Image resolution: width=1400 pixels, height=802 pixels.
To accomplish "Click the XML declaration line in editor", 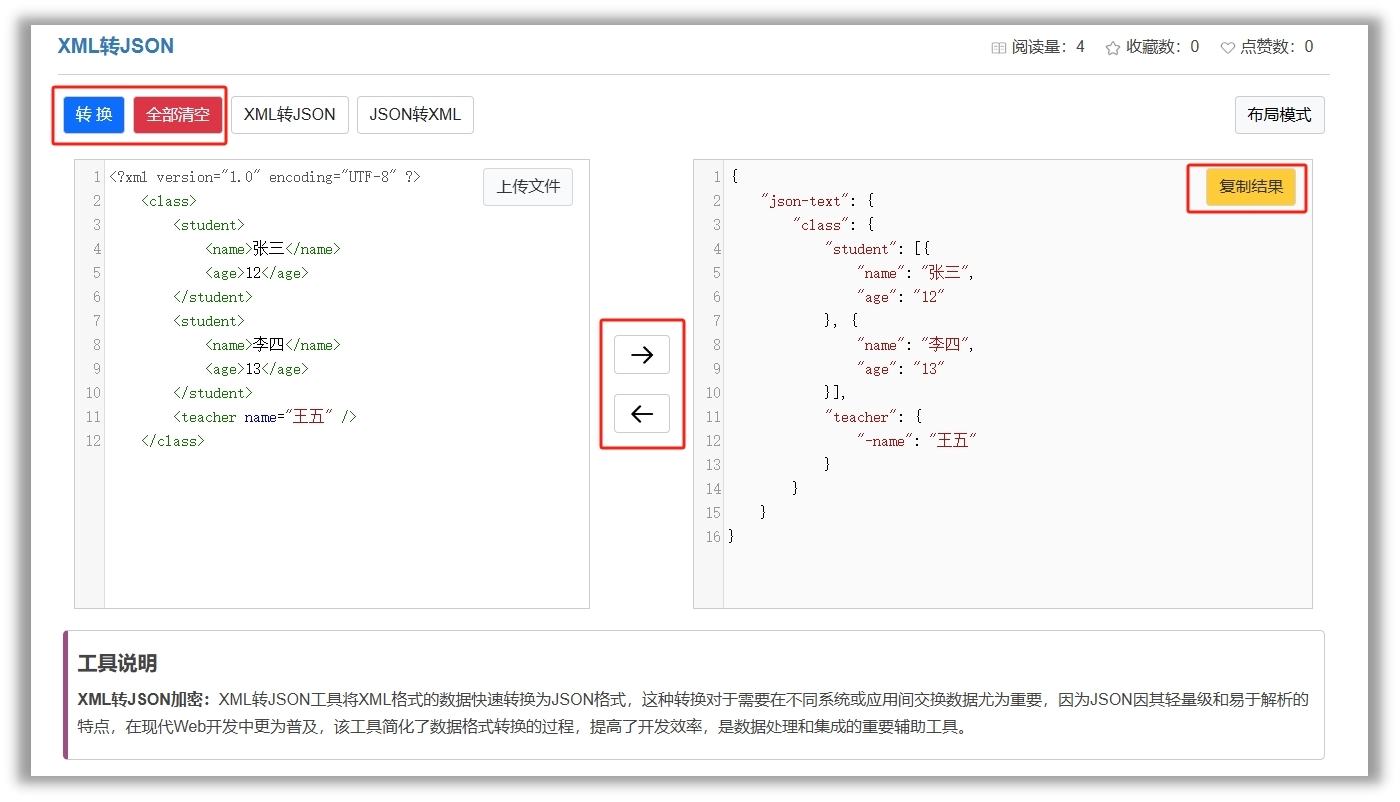I will click(265, 177).
